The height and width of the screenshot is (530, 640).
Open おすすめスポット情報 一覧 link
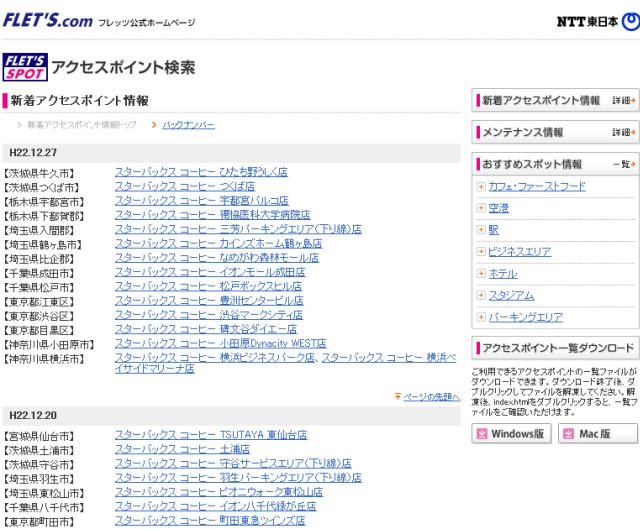[624, 164]
